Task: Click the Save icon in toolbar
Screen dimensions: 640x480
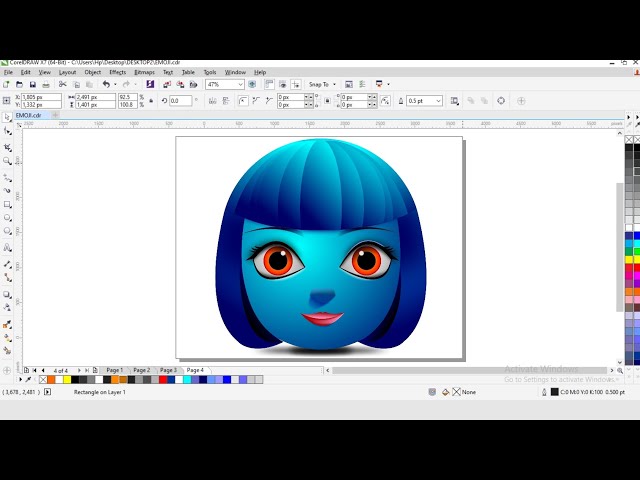Action: coord(33,84)
